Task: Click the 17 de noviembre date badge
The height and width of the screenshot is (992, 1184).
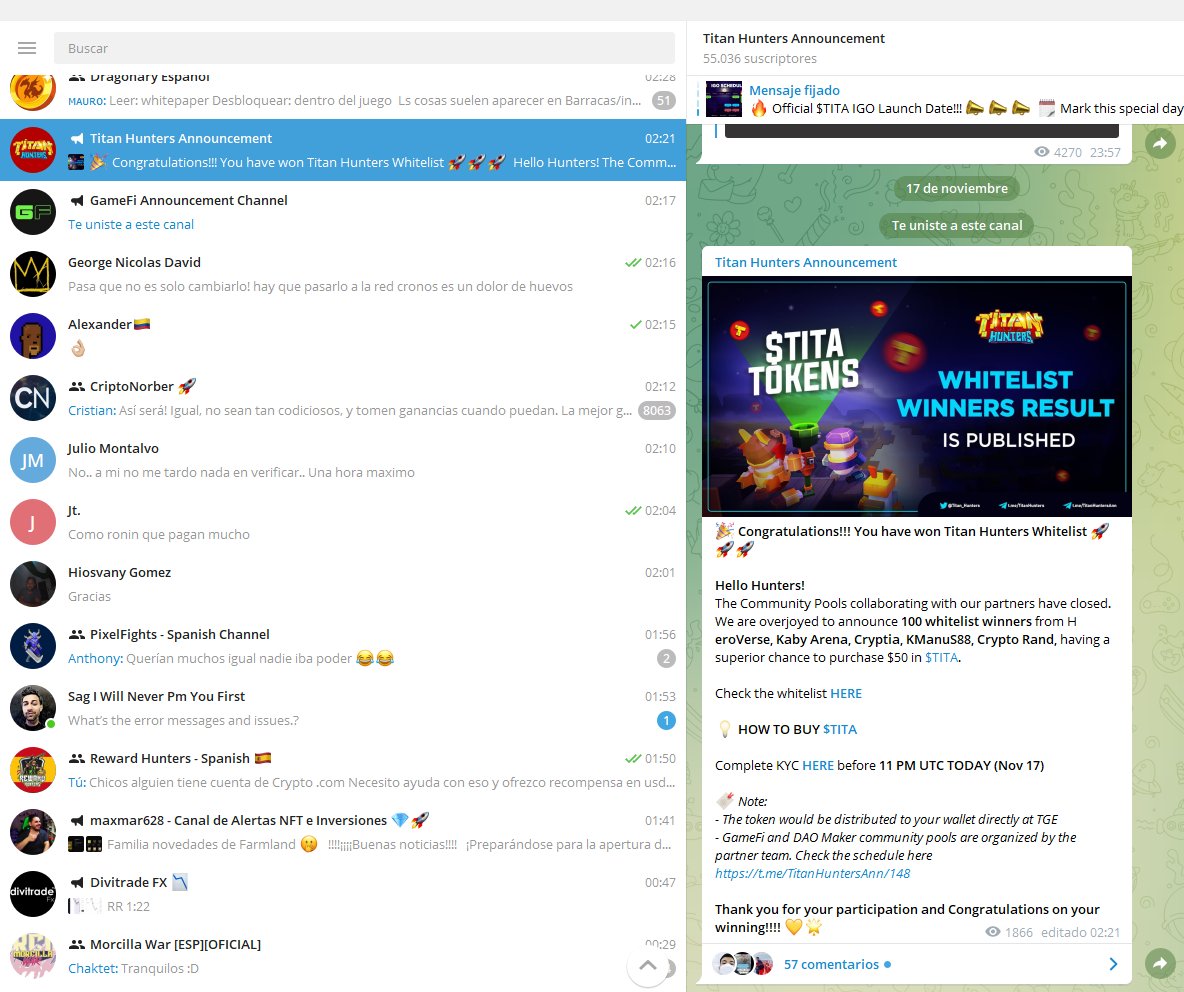Action: pyautogui.click(x=957, y=188)
